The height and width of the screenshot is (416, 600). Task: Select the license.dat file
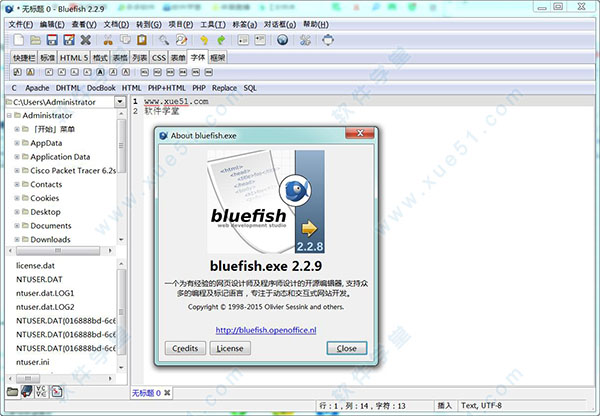point(35,266)
